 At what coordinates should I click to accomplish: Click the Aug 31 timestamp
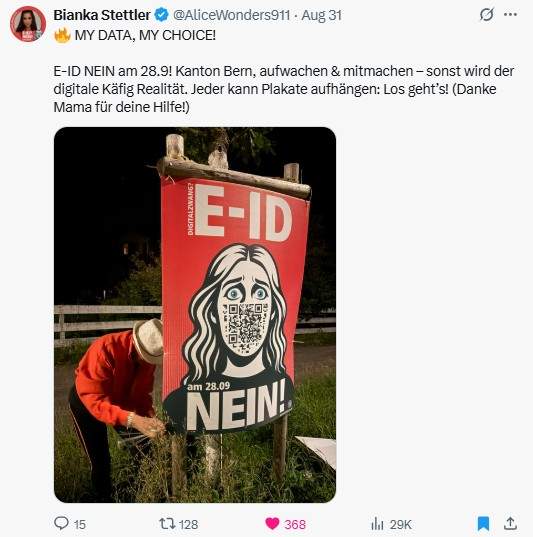pyautogui.click(x=321, y=15)
